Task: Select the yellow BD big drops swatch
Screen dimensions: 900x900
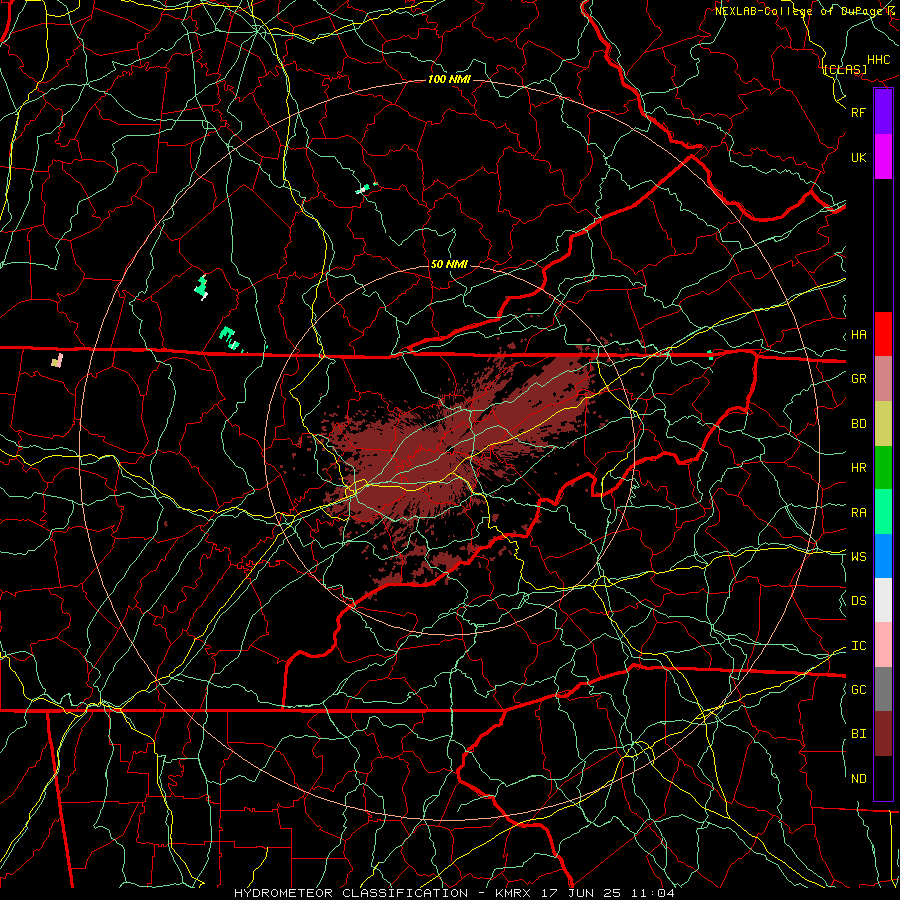Action: (883, 424)
